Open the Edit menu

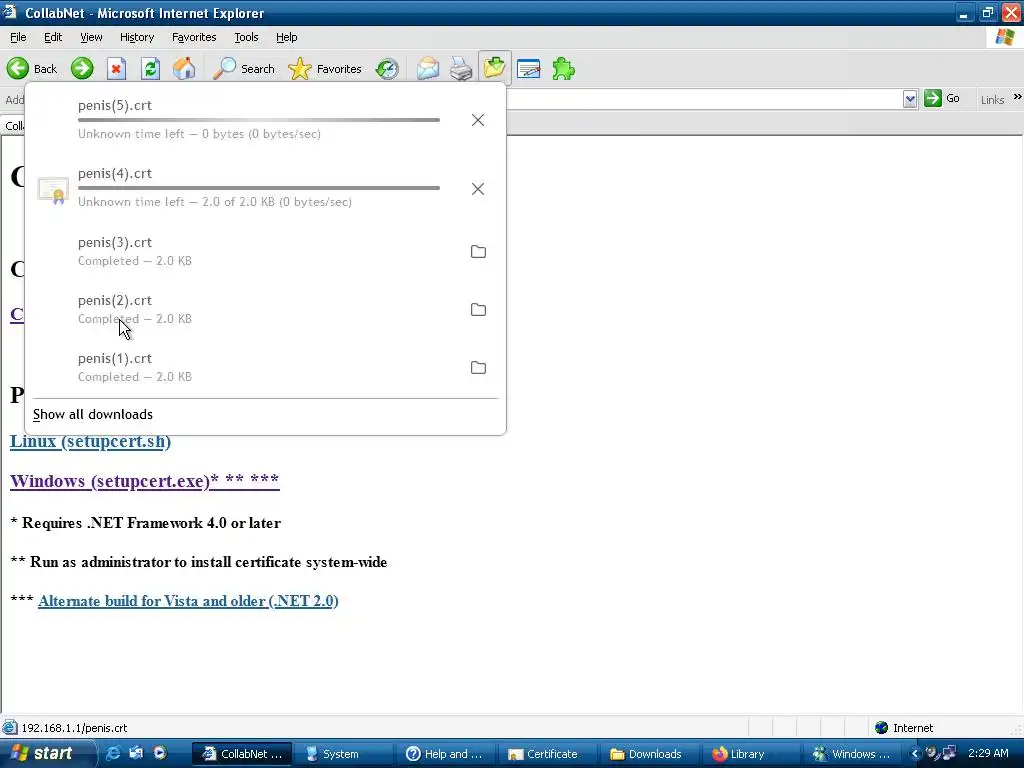point(53,37)
